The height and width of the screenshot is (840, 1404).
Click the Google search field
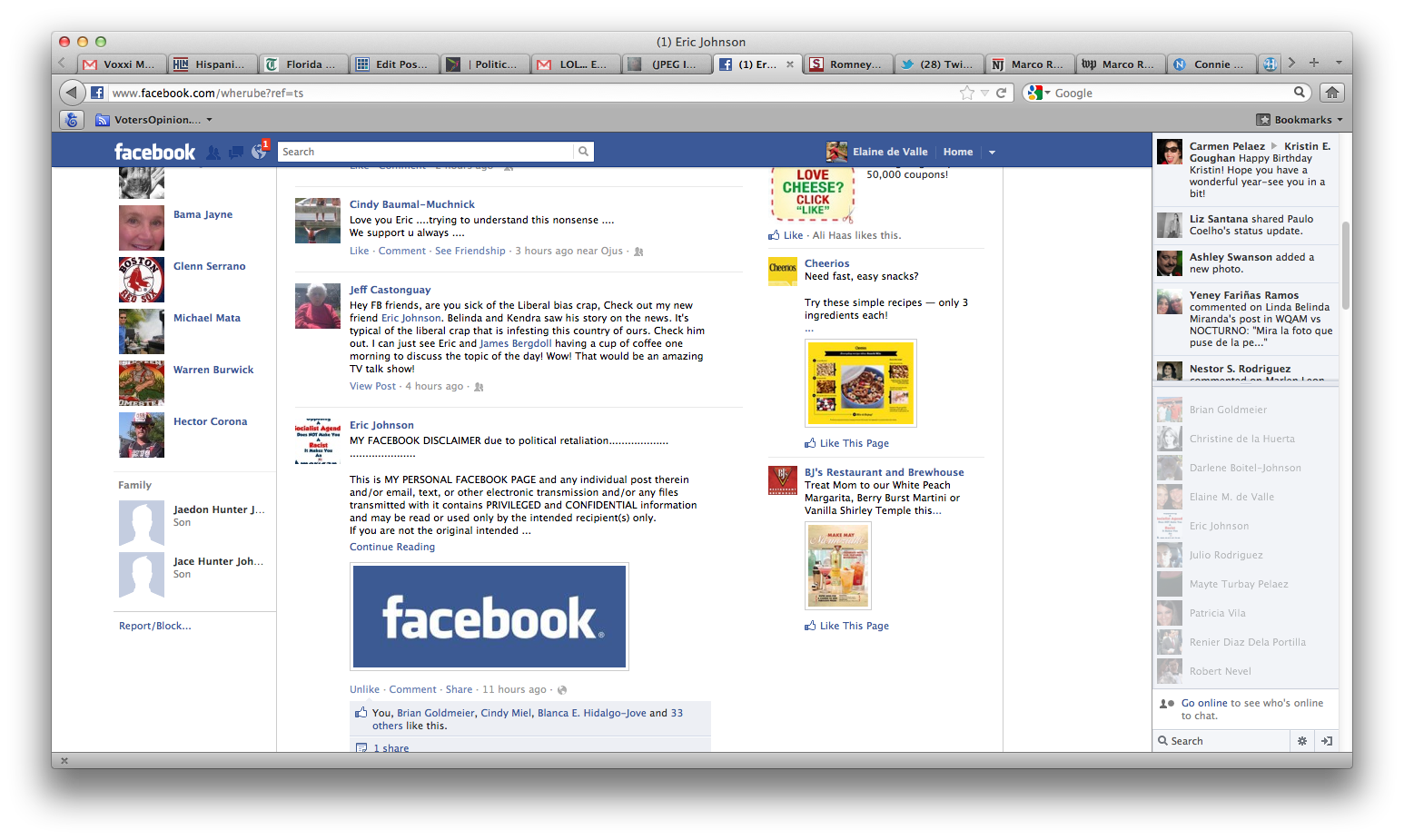point(1172,93)
